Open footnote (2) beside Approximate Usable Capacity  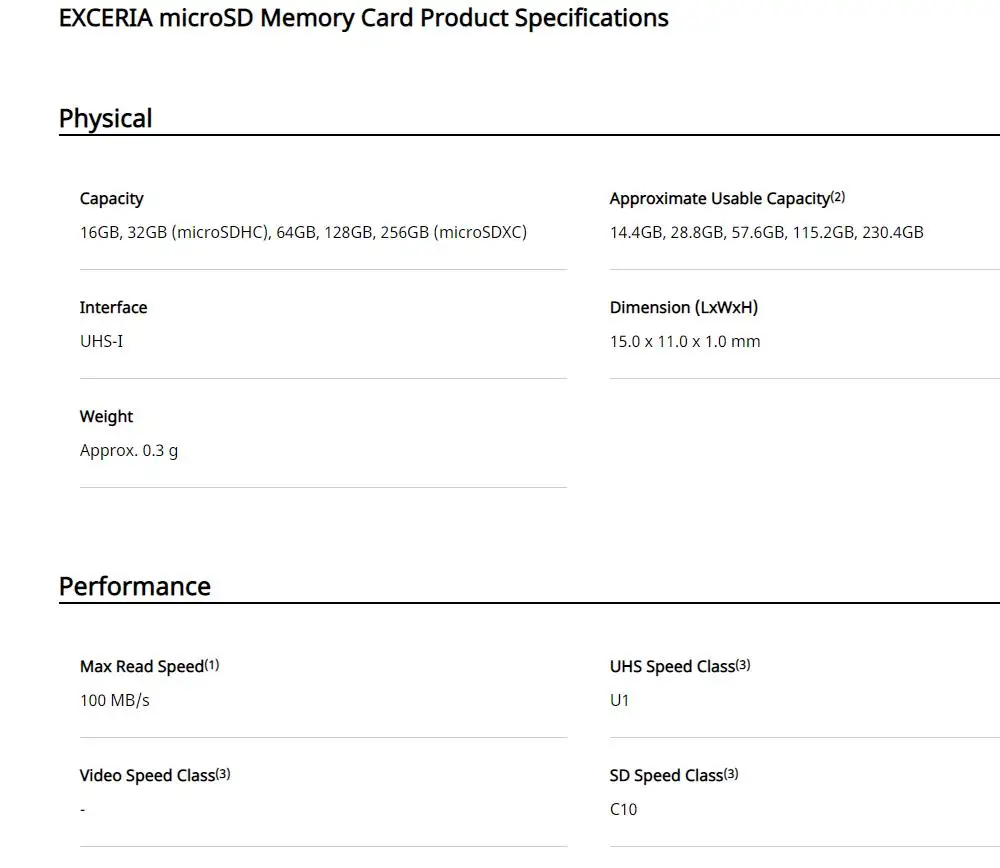click(838, 196)
